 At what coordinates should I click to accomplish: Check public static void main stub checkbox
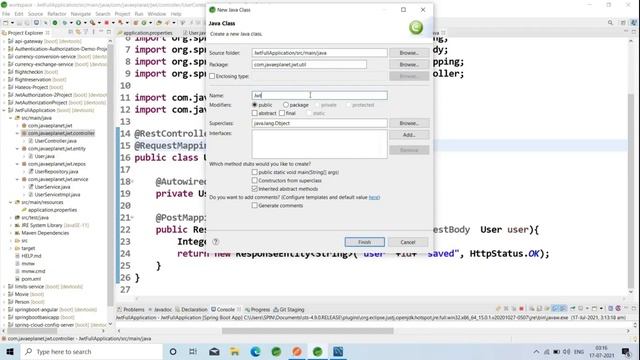pyautogui.click(x=255, y=172)
